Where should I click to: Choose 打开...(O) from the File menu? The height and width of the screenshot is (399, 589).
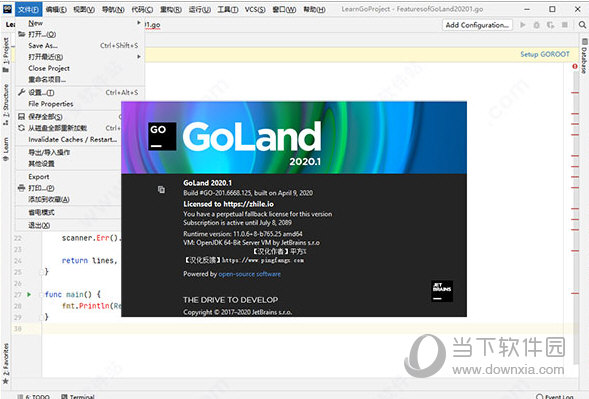[80, 34]
